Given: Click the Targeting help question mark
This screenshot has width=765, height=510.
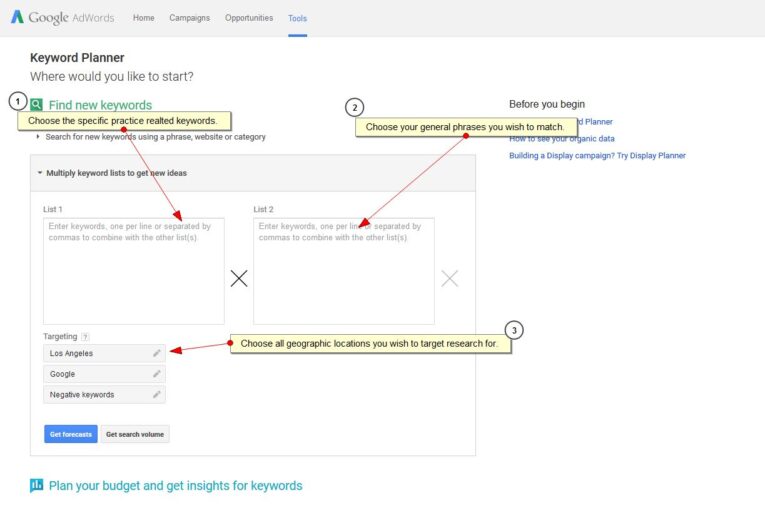Looking at the screenshot, I should 85,337.
